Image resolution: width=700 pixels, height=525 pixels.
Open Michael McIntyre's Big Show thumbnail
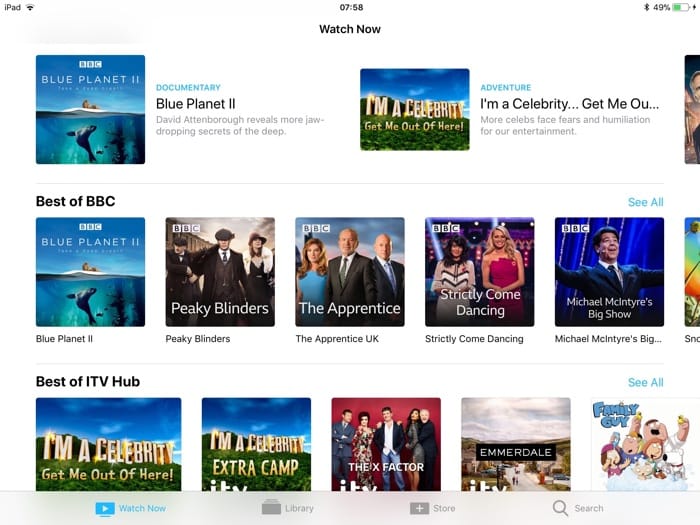[x=609, y=271]
